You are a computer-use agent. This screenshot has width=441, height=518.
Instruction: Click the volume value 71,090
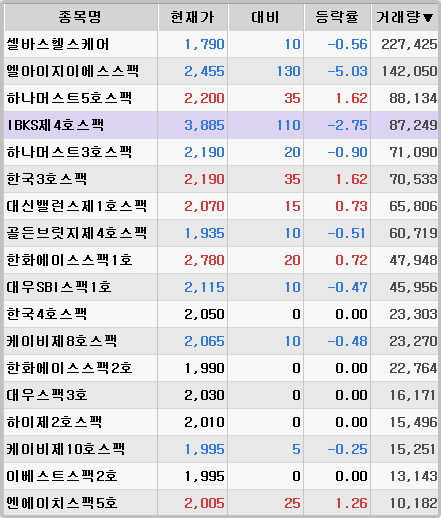[x=413, y=152]
